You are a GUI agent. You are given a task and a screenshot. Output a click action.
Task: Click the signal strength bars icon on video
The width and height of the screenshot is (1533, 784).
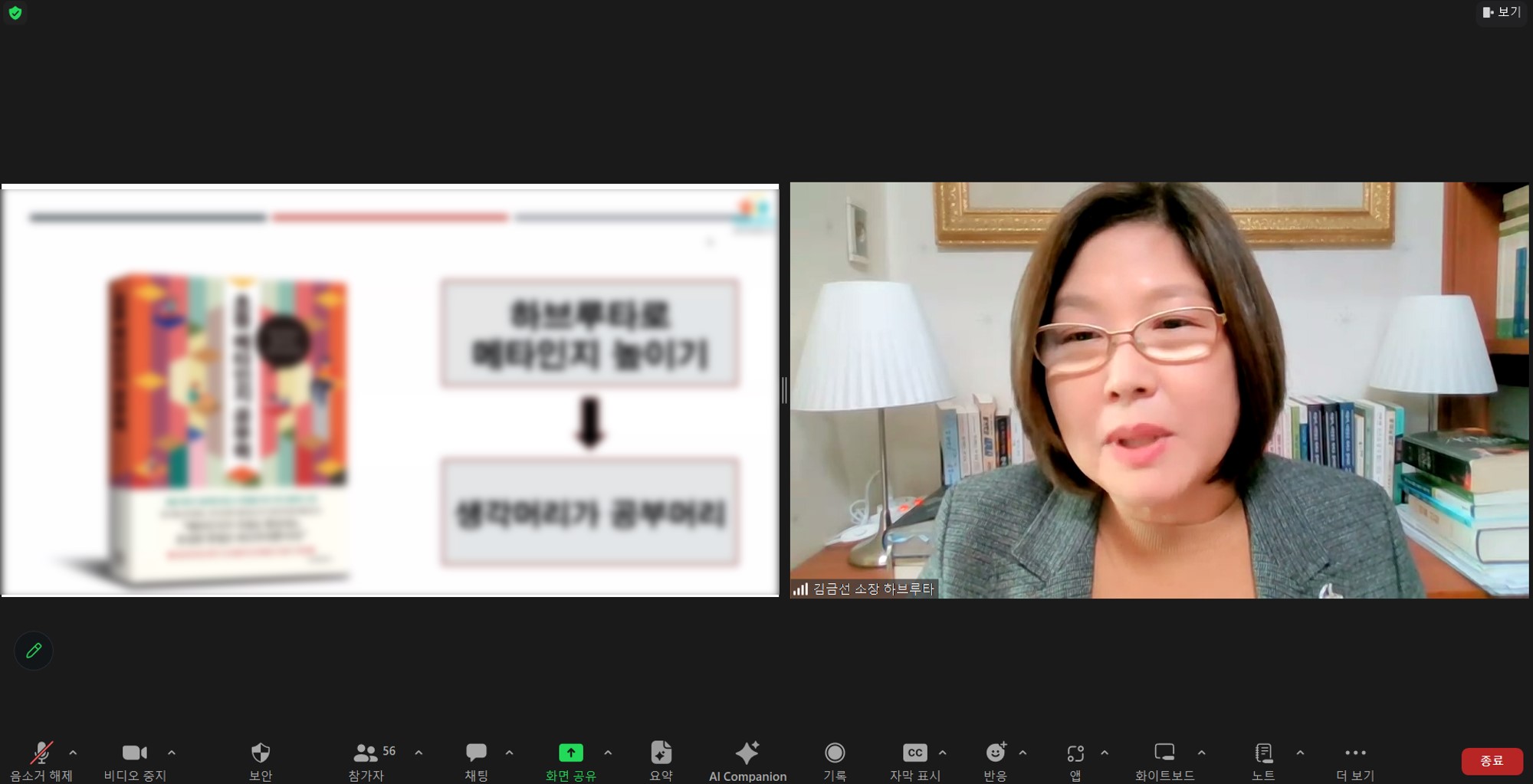coord(800,589)
